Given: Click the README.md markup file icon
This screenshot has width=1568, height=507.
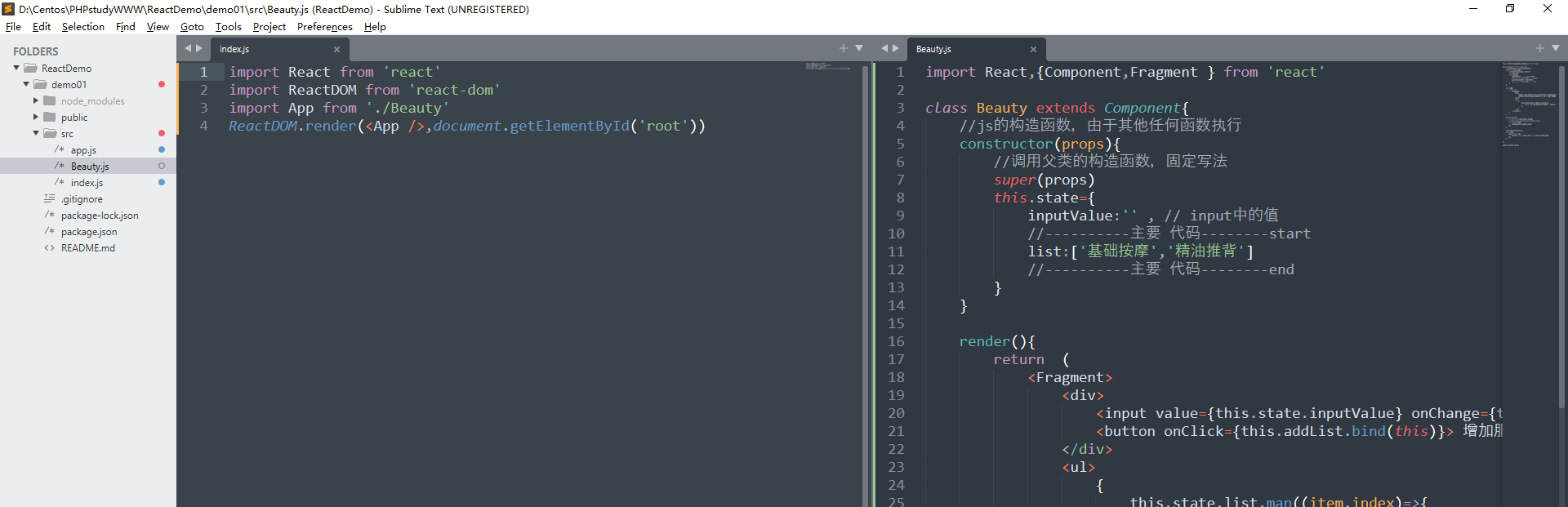Looking at the screenshot, I should pos(49,247).
